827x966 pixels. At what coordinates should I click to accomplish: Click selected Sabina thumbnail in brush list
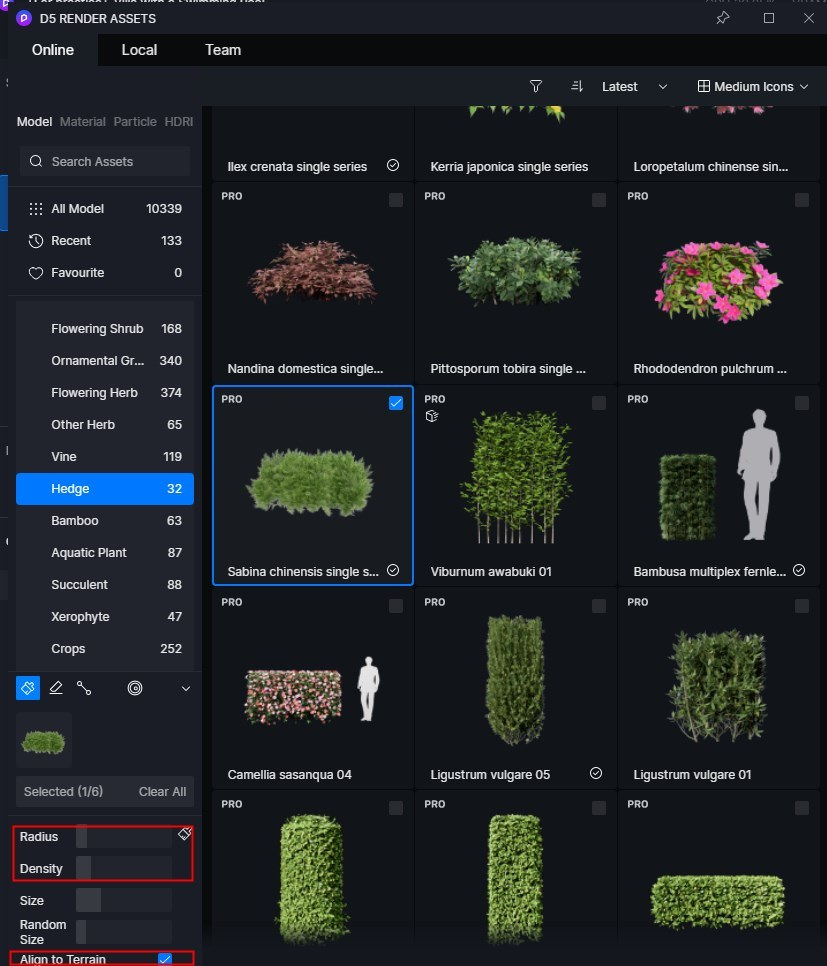44,741
